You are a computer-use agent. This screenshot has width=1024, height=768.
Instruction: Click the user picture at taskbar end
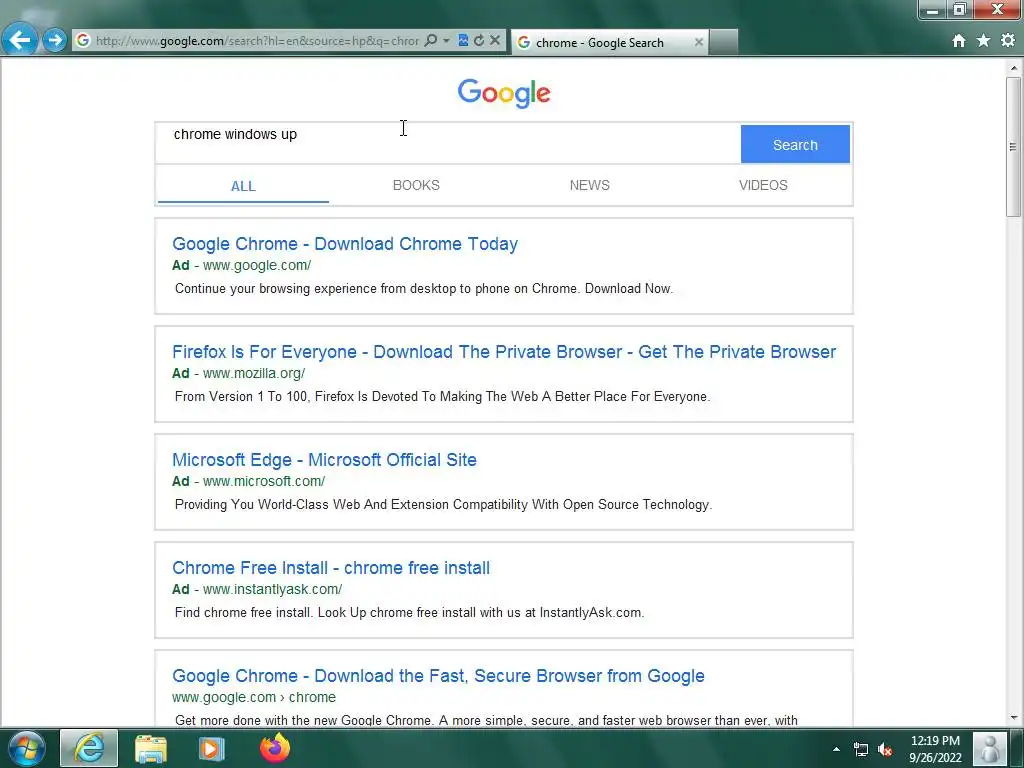point(990,748)
